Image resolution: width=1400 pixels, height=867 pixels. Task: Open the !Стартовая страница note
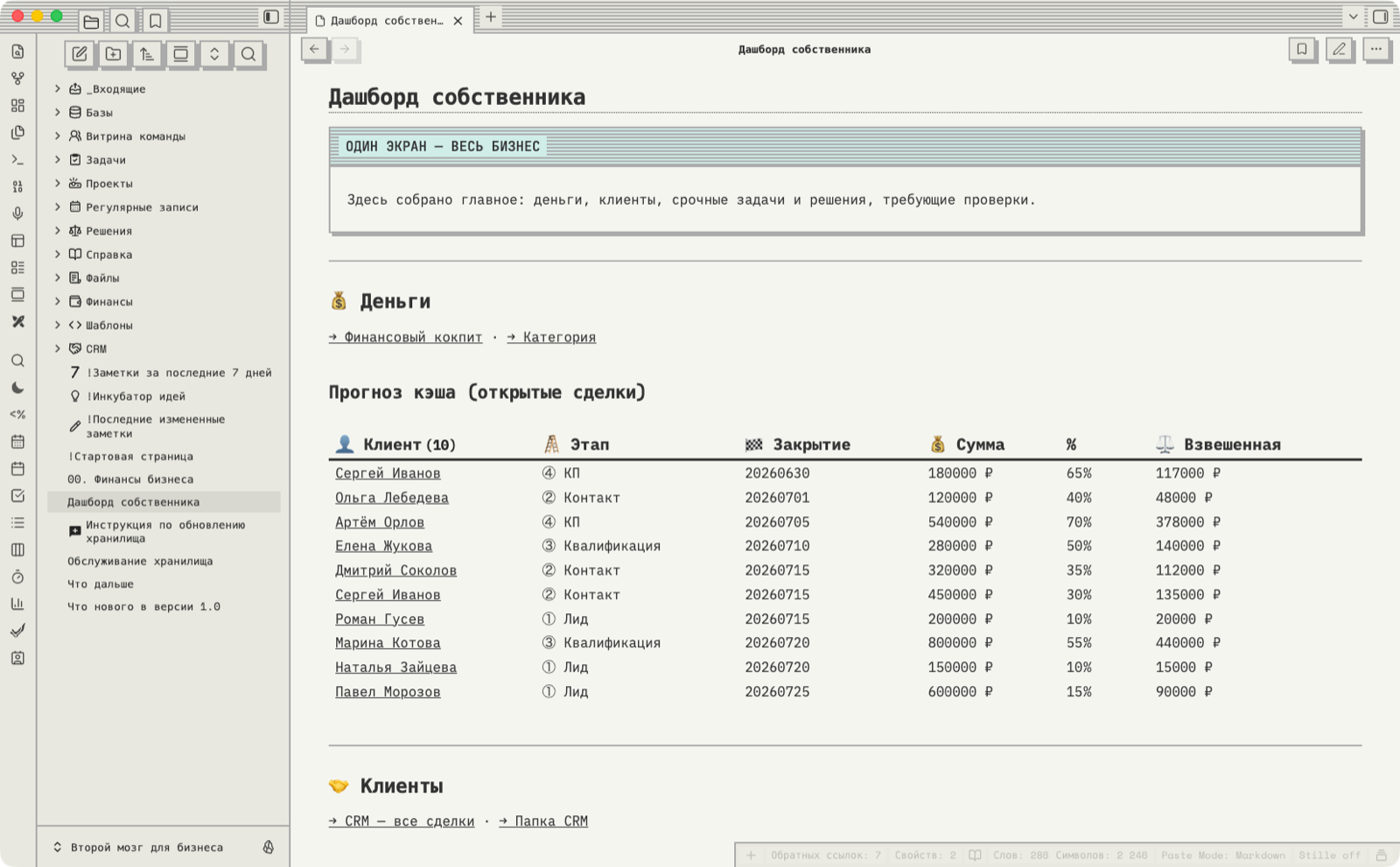[x=130, y=457]
